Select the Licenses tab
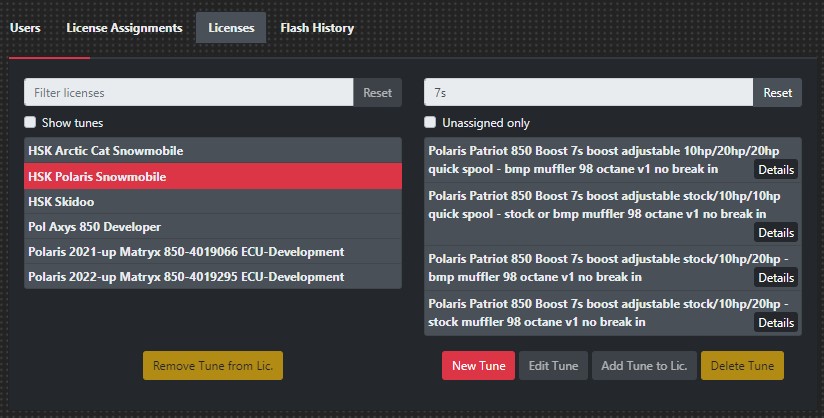The height and width of the screenshot is (418, 824). click(x=231, y=28)
